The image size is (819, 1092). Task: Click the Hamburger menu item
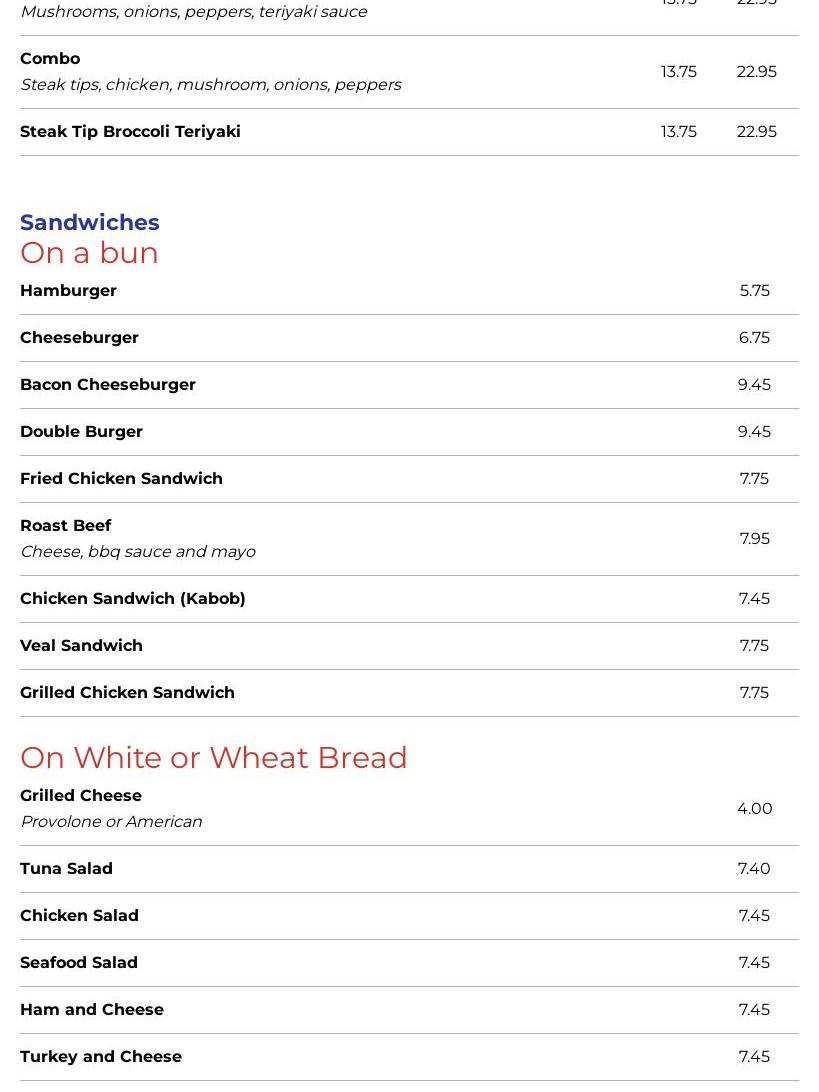[68, 291]
